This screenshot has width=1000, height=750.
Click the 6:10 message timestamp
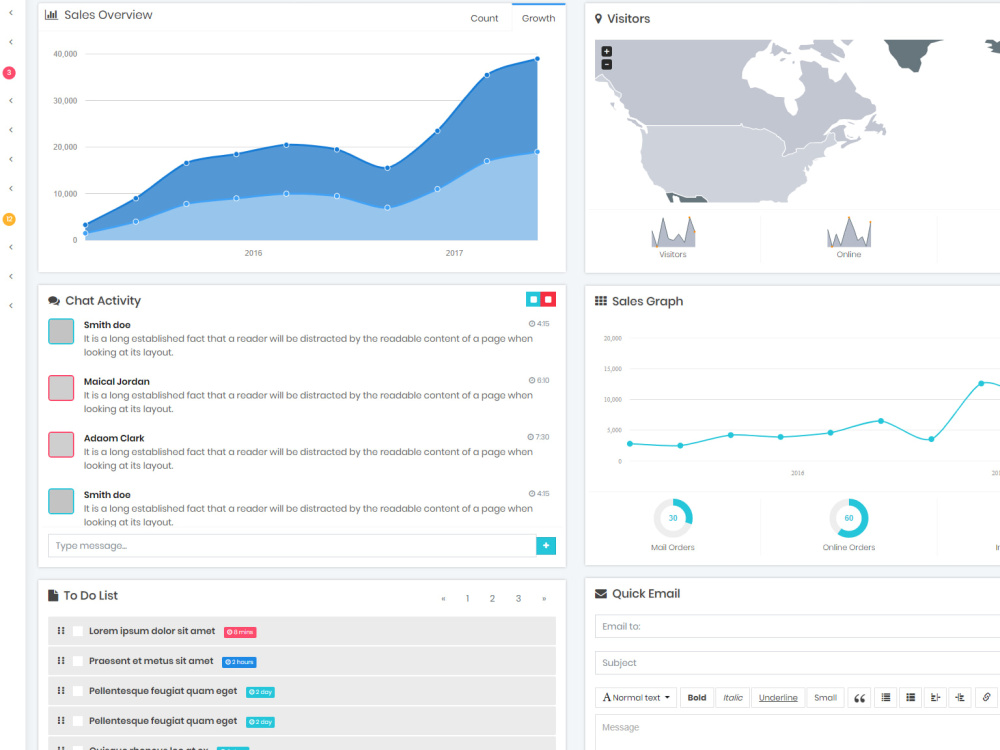point(539,380)
